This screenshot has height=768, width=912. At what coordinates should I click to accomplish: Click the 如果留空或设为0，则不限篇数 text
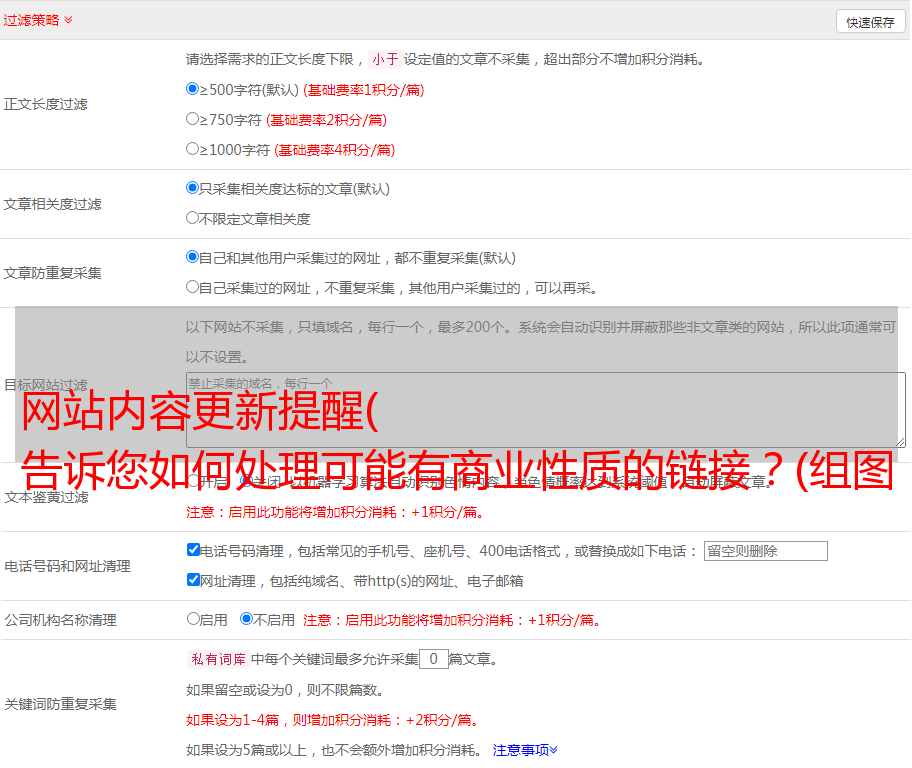[x=285, y=690]
